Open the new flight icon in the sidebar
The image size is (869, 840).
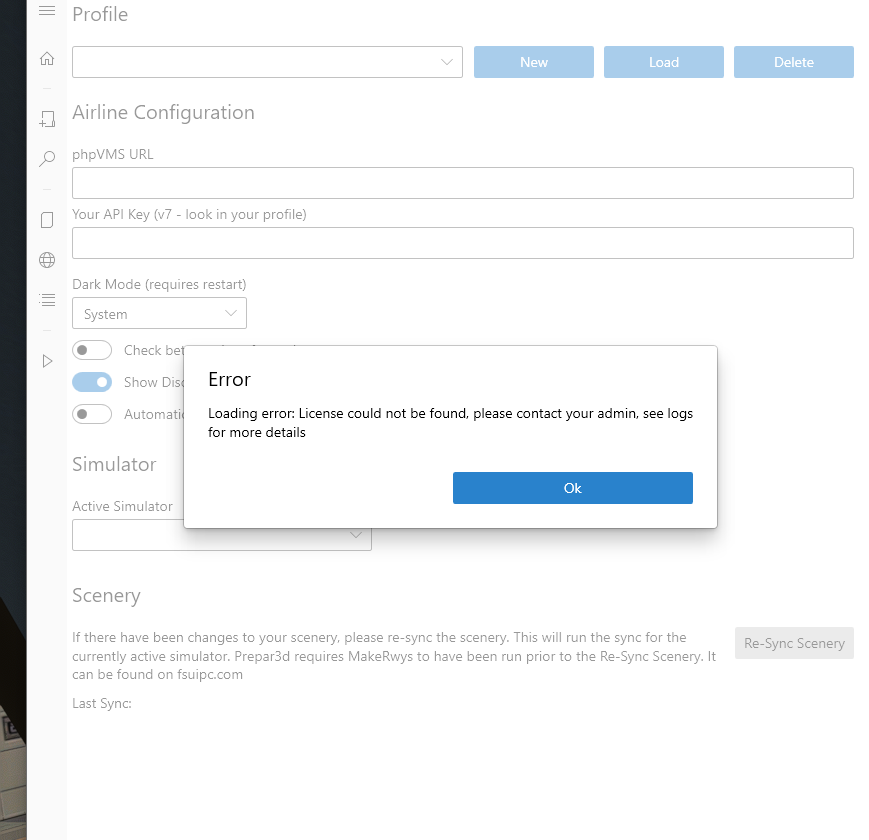click(46, 118)
